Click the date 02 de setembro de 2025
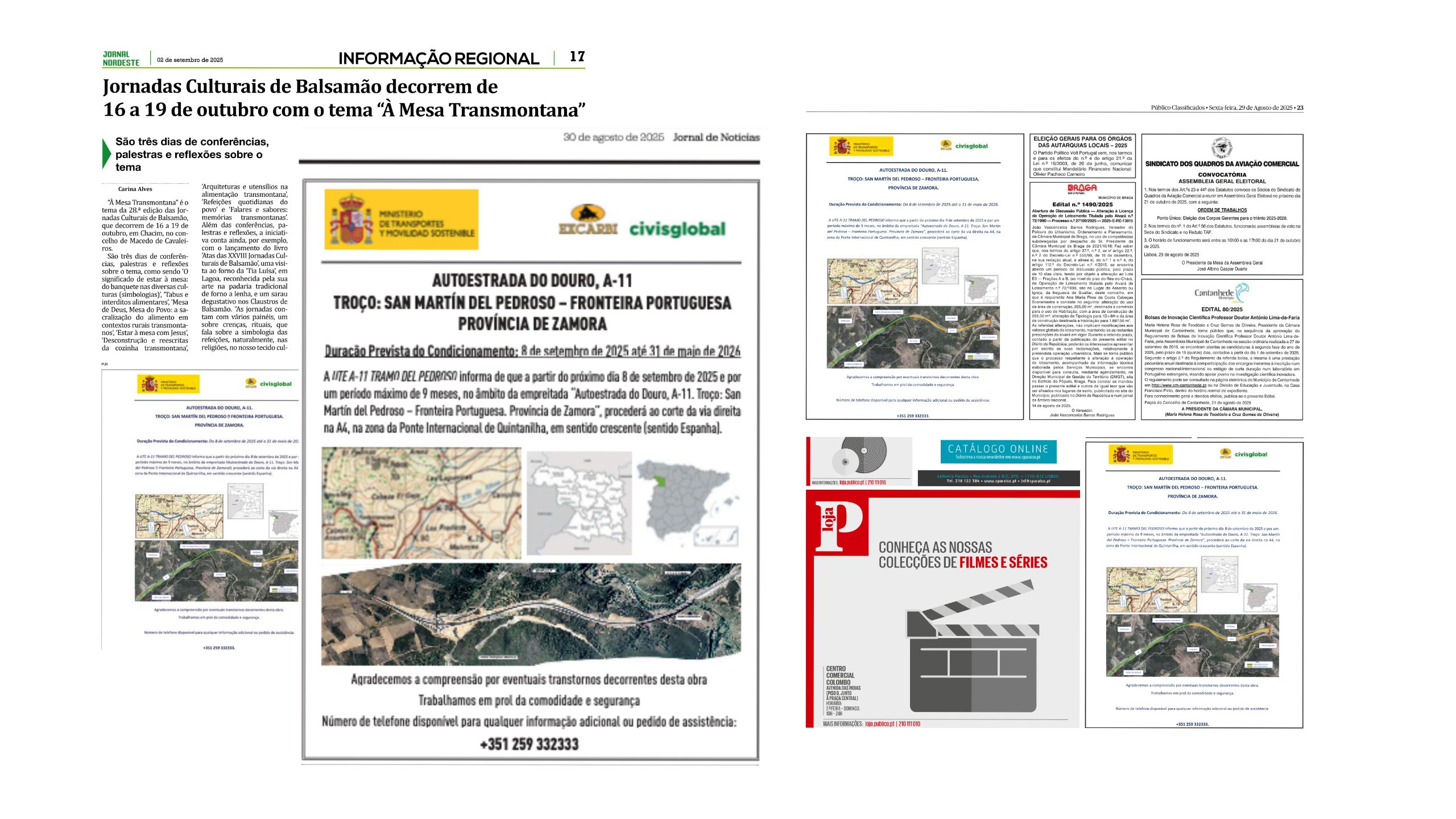This screenshot has height=819, width=1456. click(190, 60)
